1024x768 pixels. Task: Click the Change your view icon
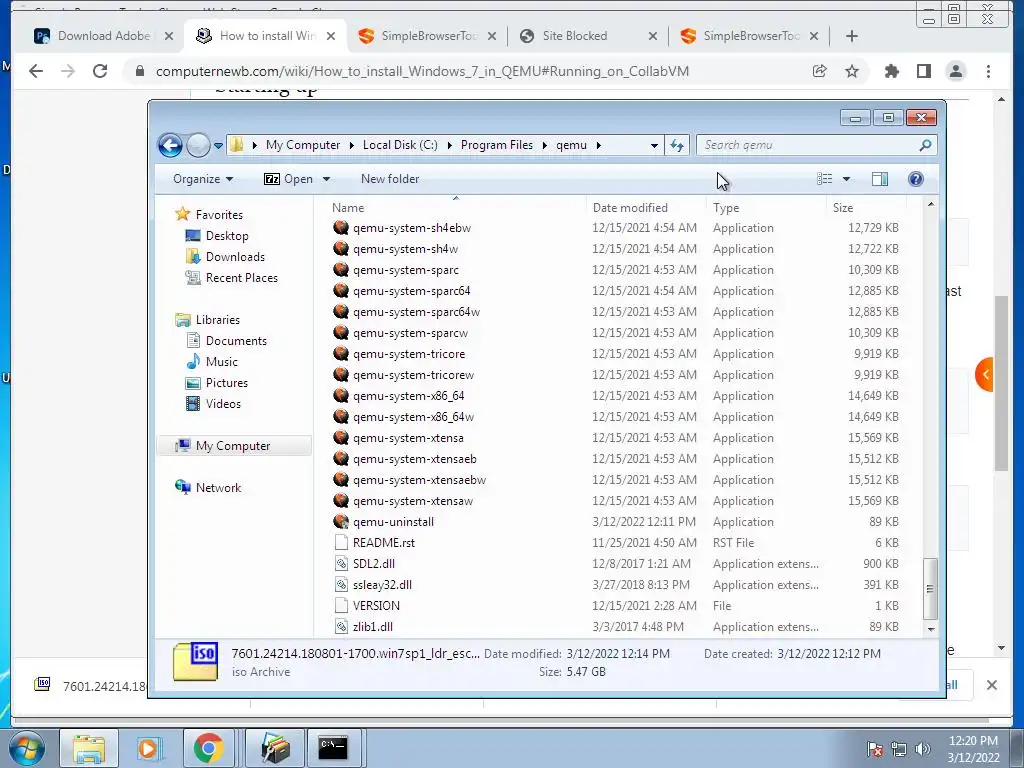point(825,179)
